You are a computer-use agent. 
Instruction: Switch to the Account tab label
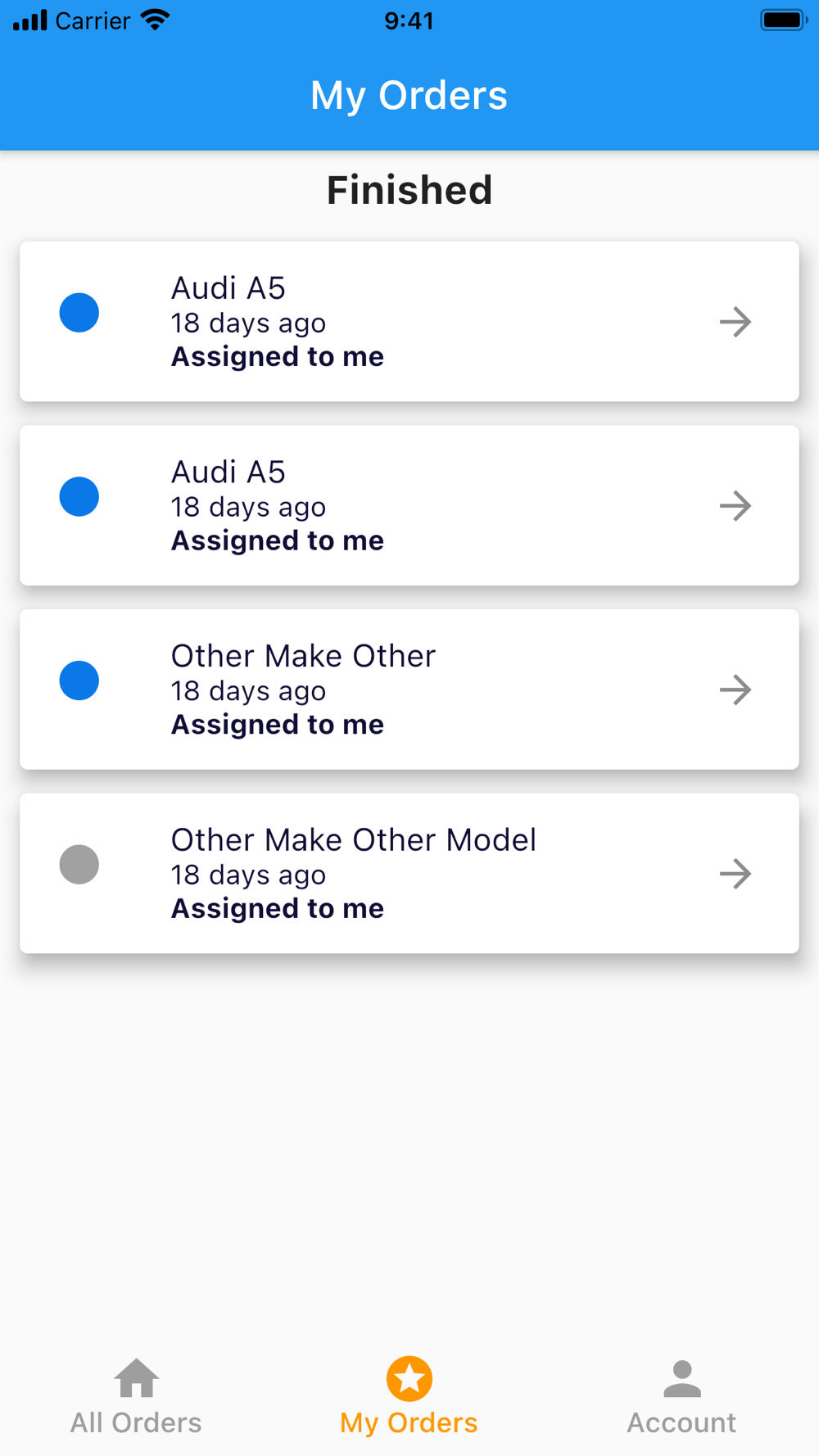(681, 1422)
